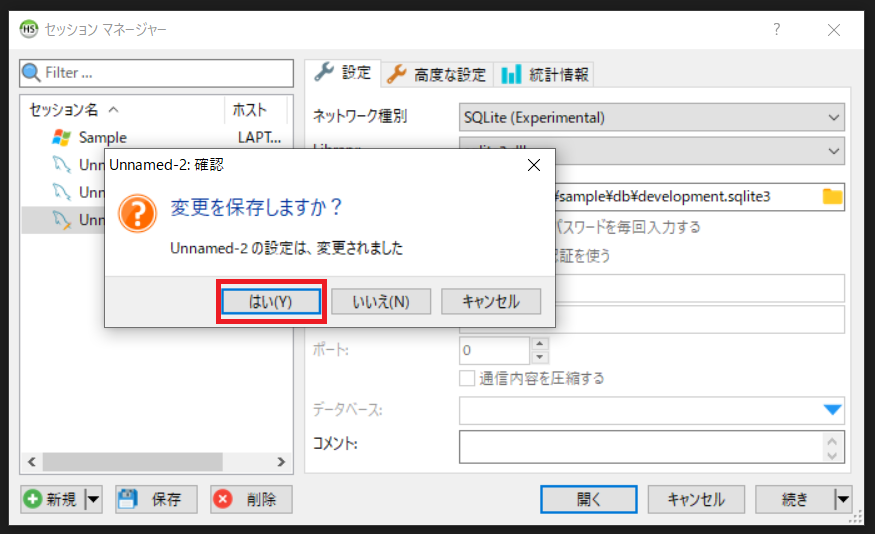
Task: Click the orange wrench icon on 高度な設定
Action: [396, 74]
